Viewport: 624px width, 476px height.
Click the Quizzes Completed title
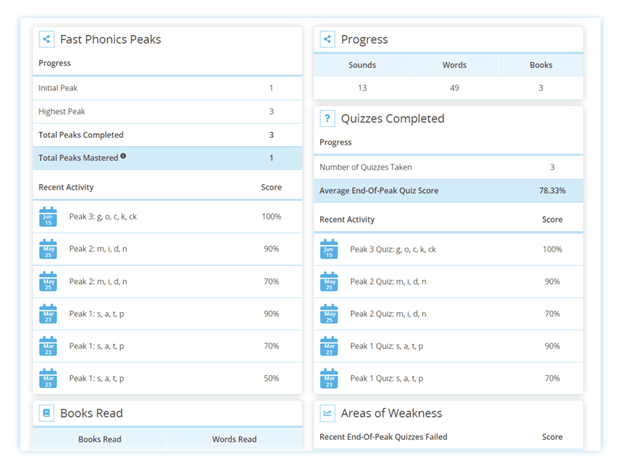[x=393, y=119]
